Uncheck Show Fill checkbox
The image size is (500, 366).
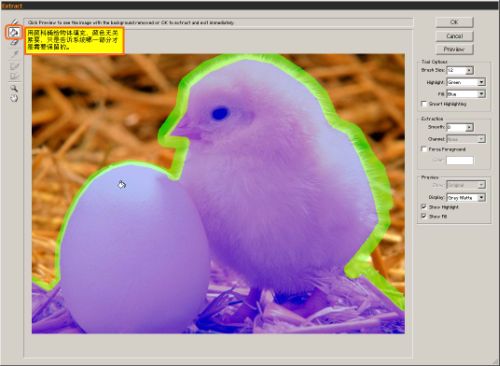(x=424, y=216)
